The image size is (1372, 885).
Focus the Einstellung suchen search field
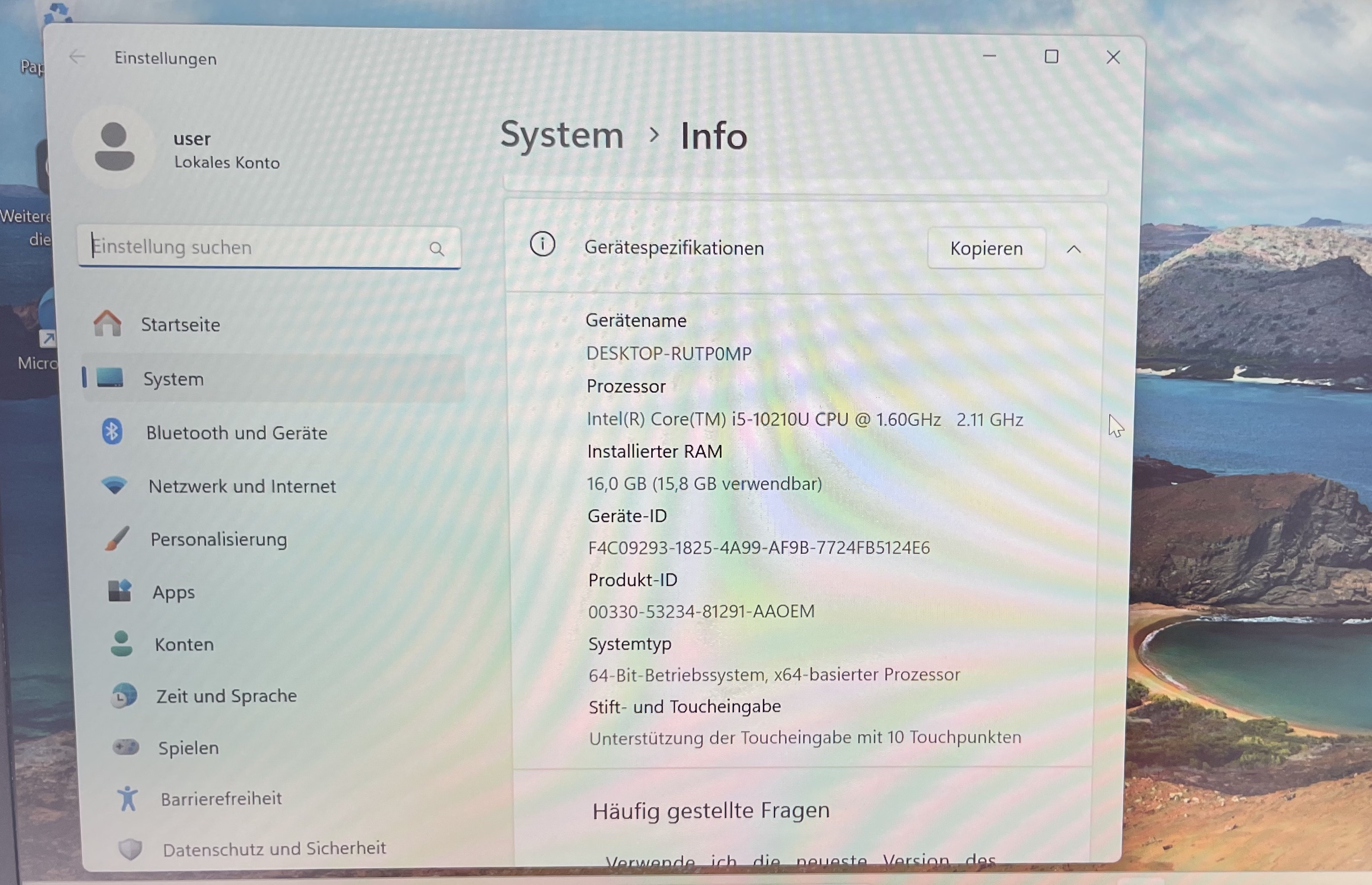(269, 248)
